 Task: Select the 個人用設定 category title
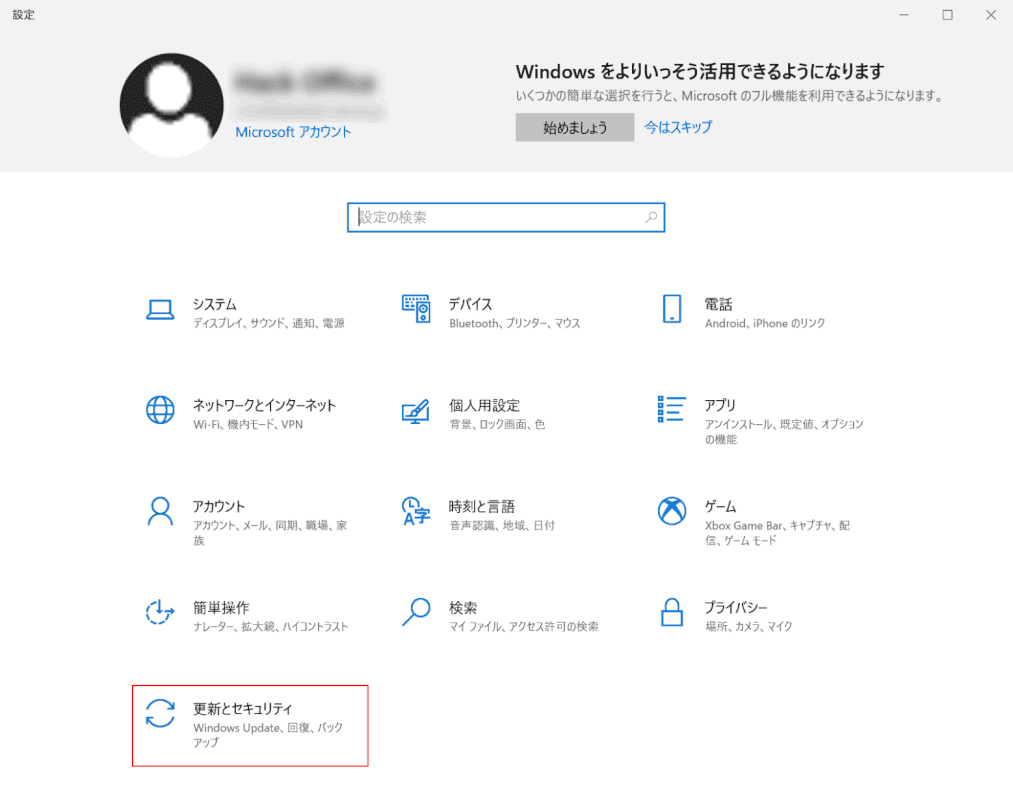(485, 405)
